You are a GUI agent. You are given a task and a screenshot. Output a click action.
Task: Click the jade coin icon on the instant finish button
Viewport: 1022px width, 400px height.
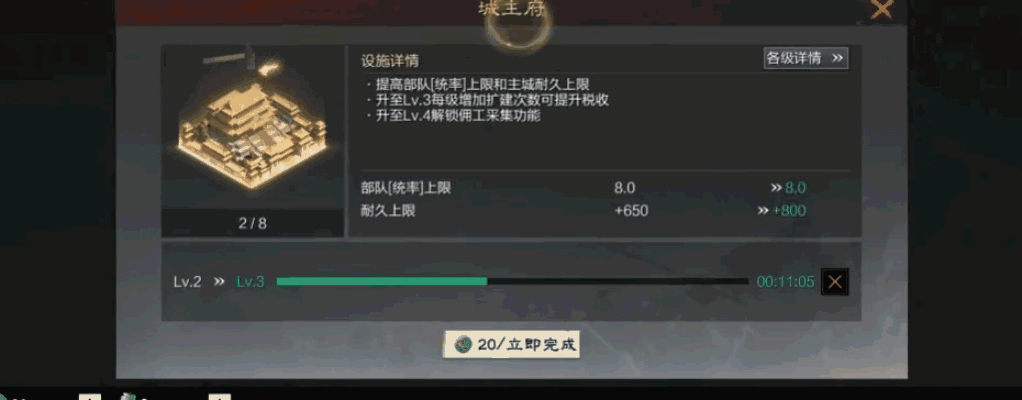click(463, 345)
